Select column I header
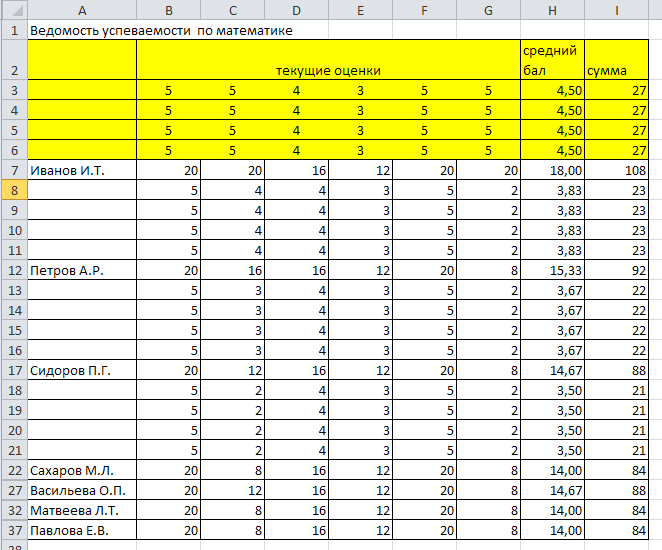 pyautogui.click(x=617, y=10)
